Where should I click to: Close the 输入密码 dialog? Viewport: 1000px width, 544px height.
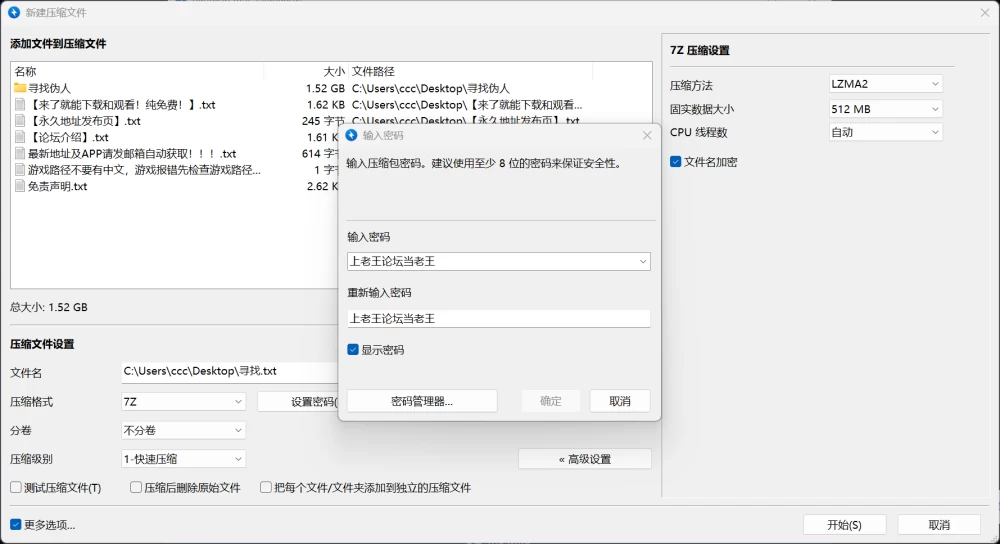tap(647, 135)
